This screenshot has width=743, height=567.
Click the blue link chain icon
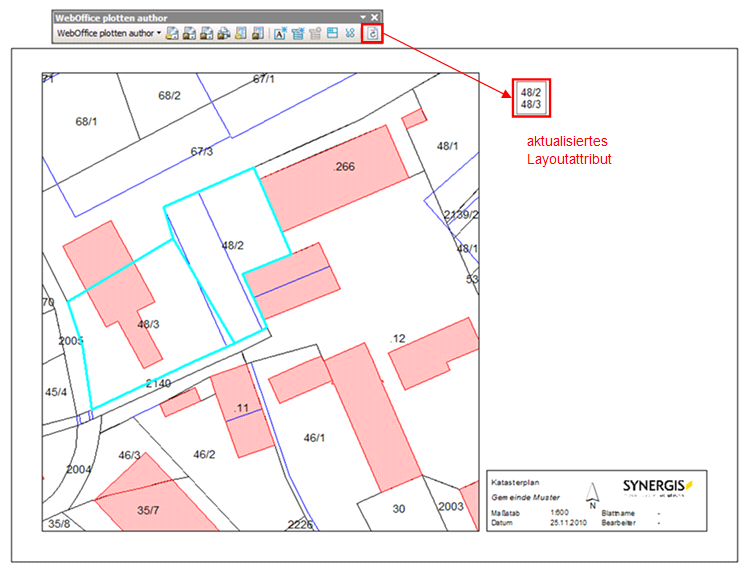[x=350, y=33]
